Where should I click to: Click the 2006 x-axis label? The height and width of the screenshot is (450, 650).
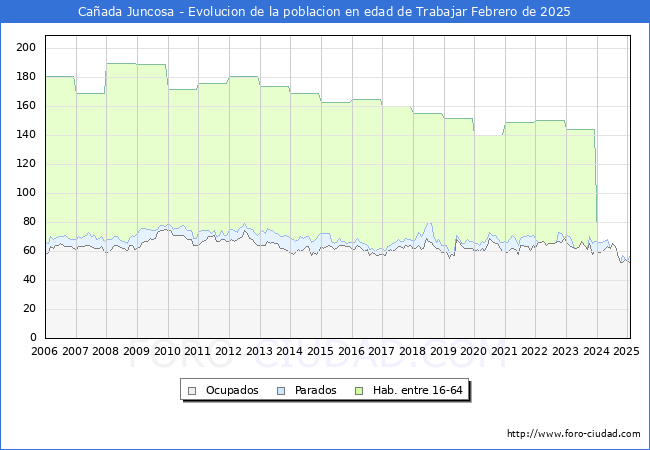(x=44, y=351)
